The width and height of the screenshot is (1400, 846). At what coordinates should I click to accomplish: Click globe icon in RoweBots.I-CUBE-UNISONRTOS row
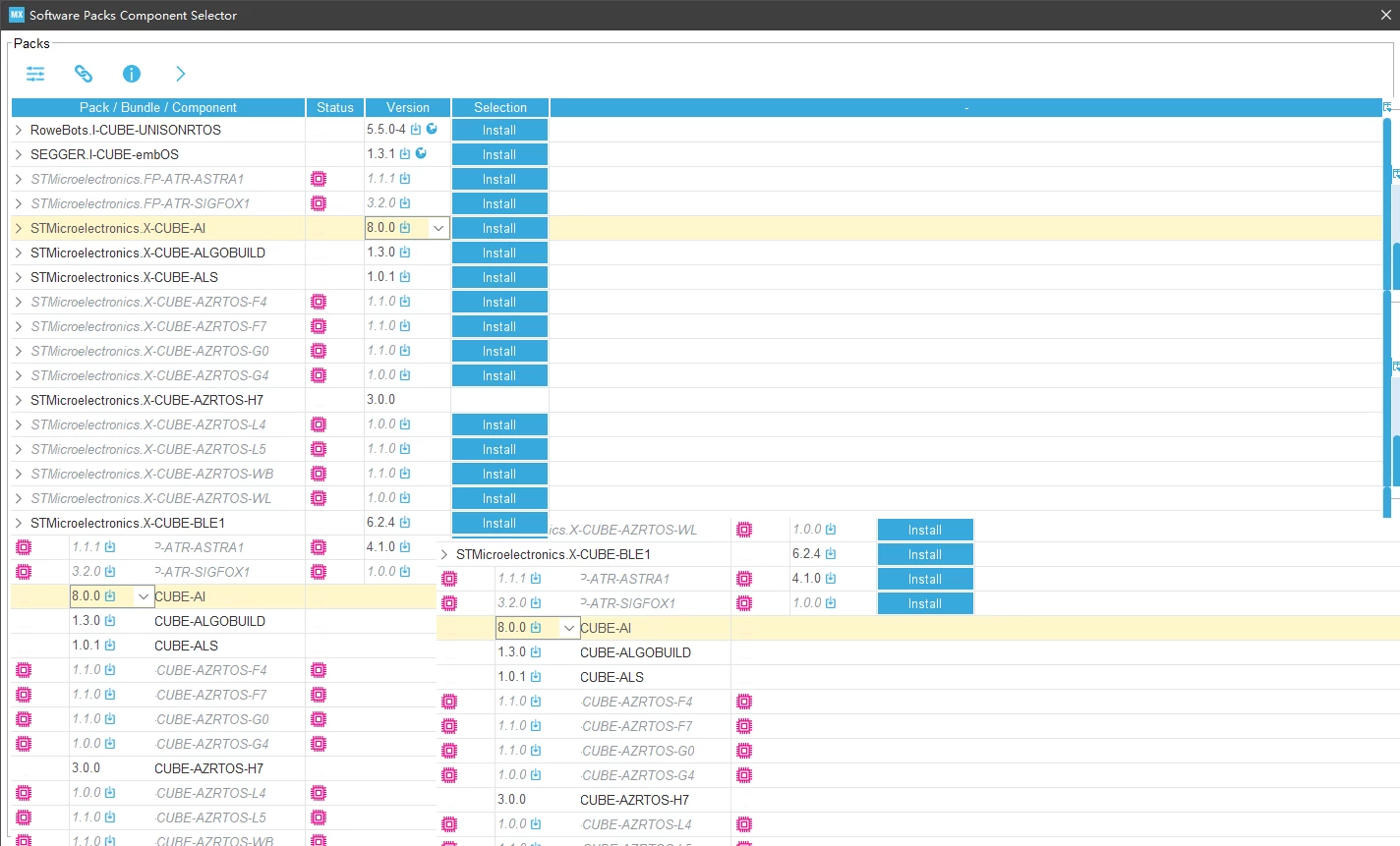432,129
